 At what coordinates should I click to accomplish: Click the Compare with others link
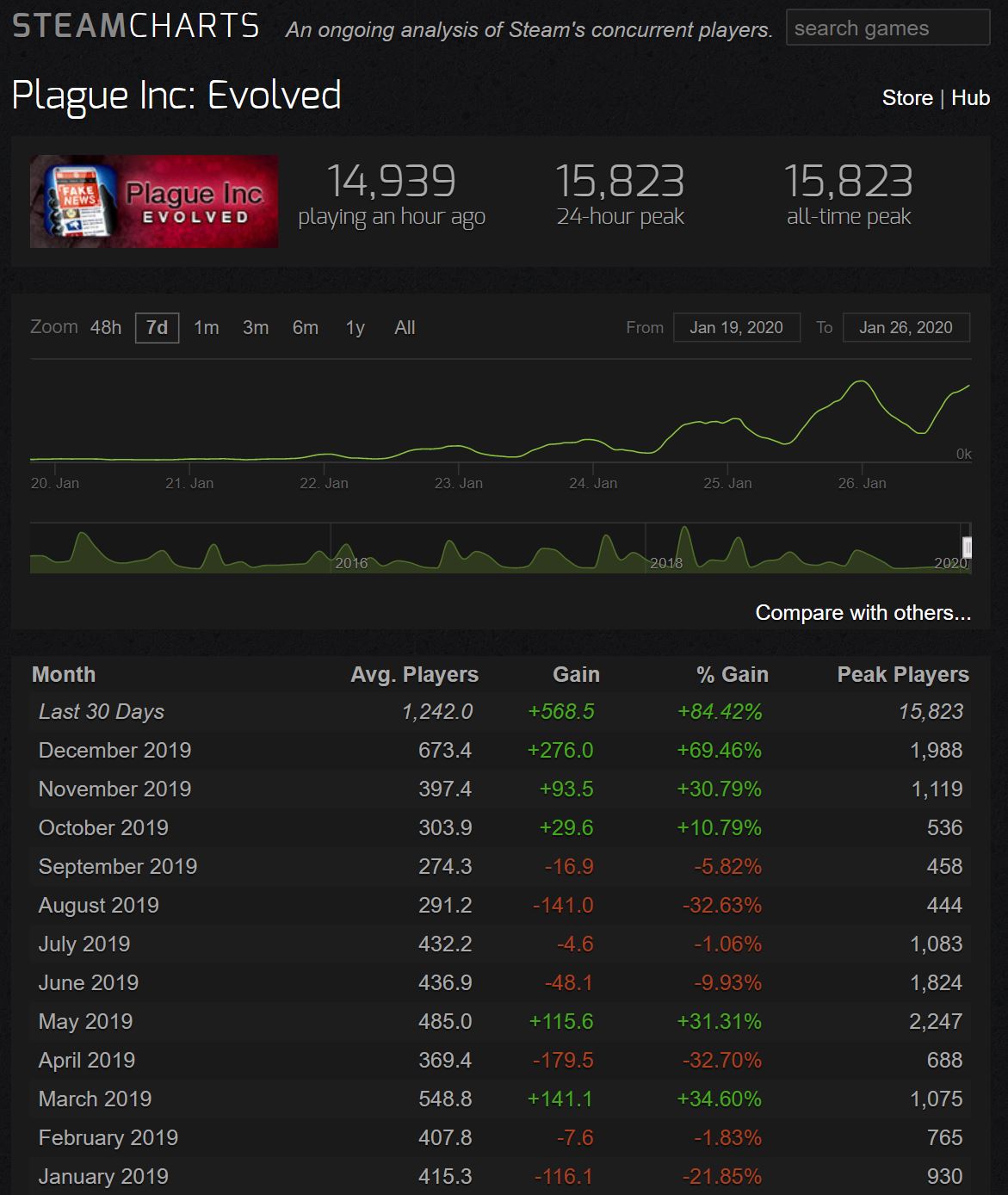pos(863,613)
